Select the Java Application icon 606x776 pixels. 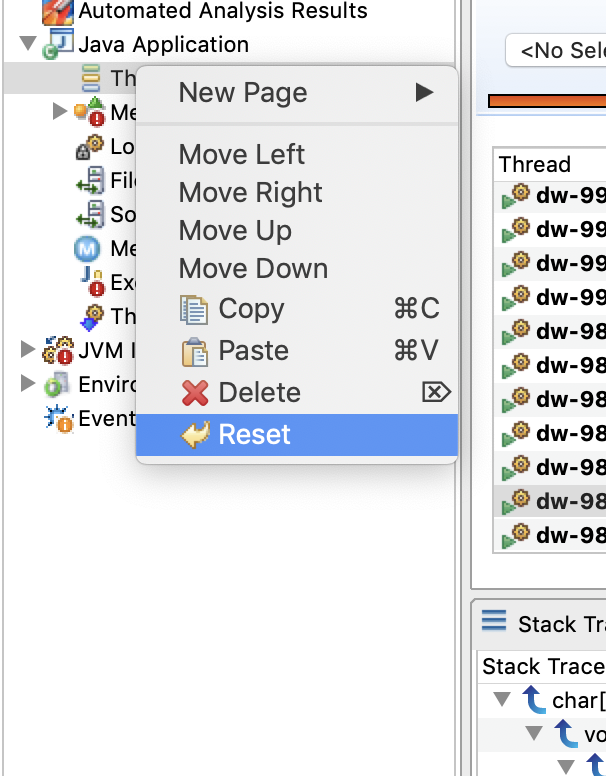coord(57,45)
